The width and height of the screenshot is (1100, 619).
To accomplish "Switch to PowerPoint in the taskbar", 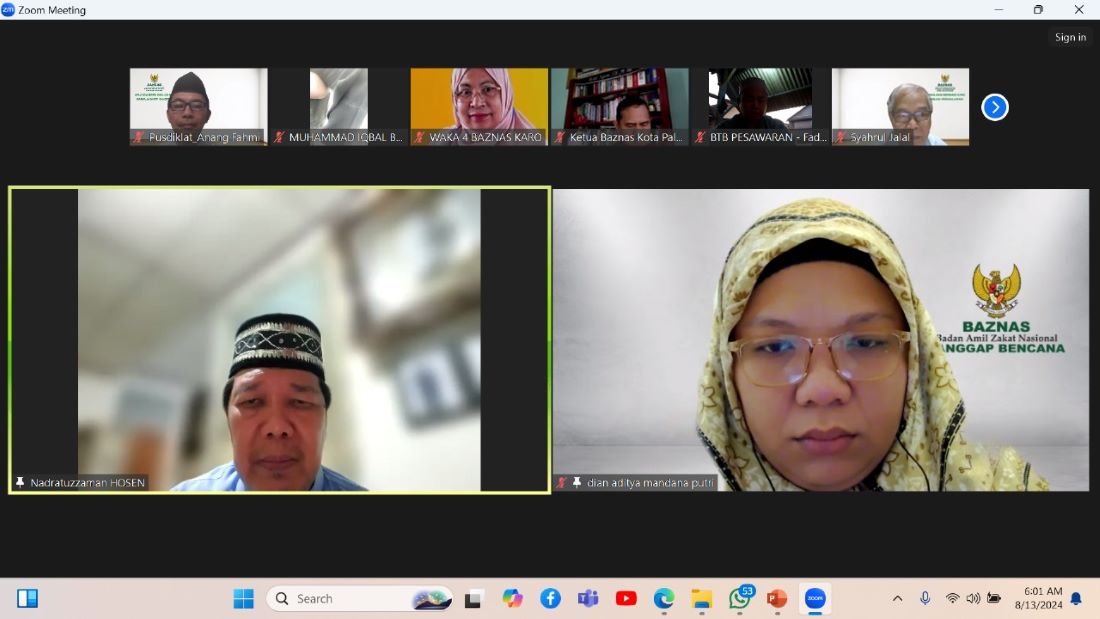I will click(x=777, y=598).
